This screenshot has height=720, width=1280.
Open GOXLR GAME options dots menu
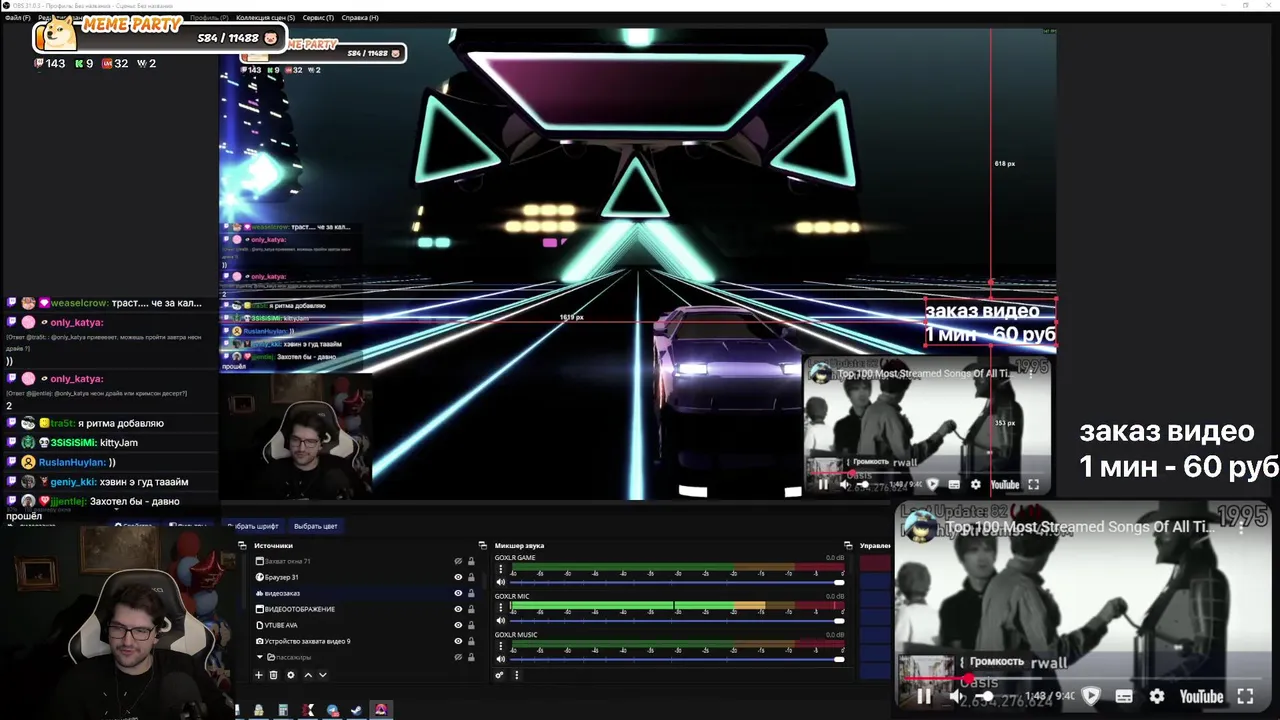(501, 569)
